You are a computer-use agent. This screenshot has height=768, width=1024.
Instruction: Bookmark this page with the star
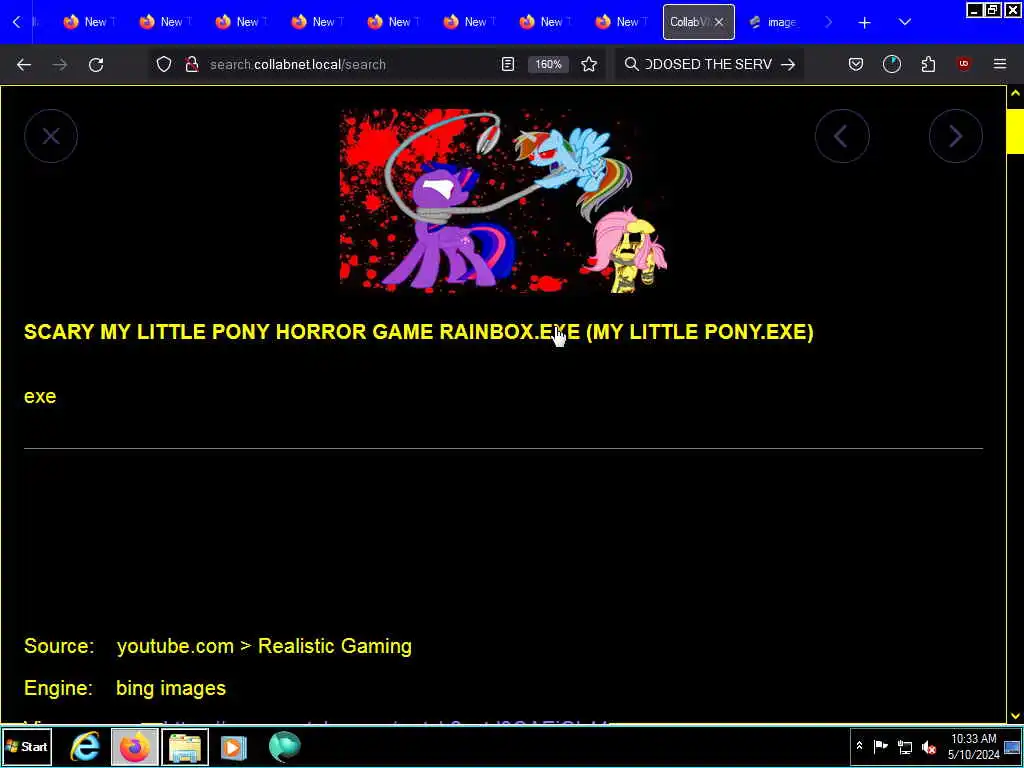click(x=589, y=64)
